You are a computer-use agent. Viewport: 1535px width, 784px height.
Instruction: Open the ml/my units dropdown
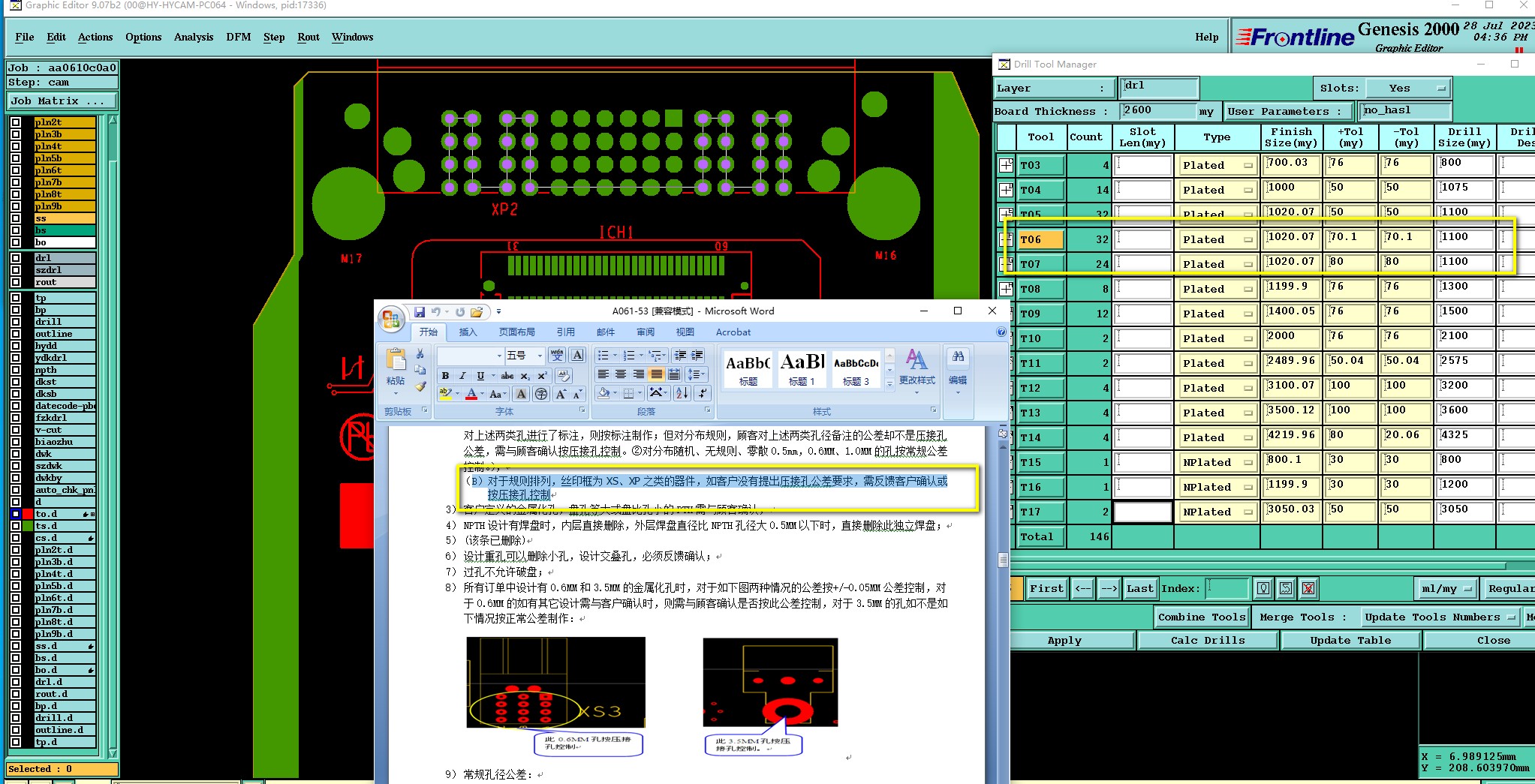pos(1446,588)
